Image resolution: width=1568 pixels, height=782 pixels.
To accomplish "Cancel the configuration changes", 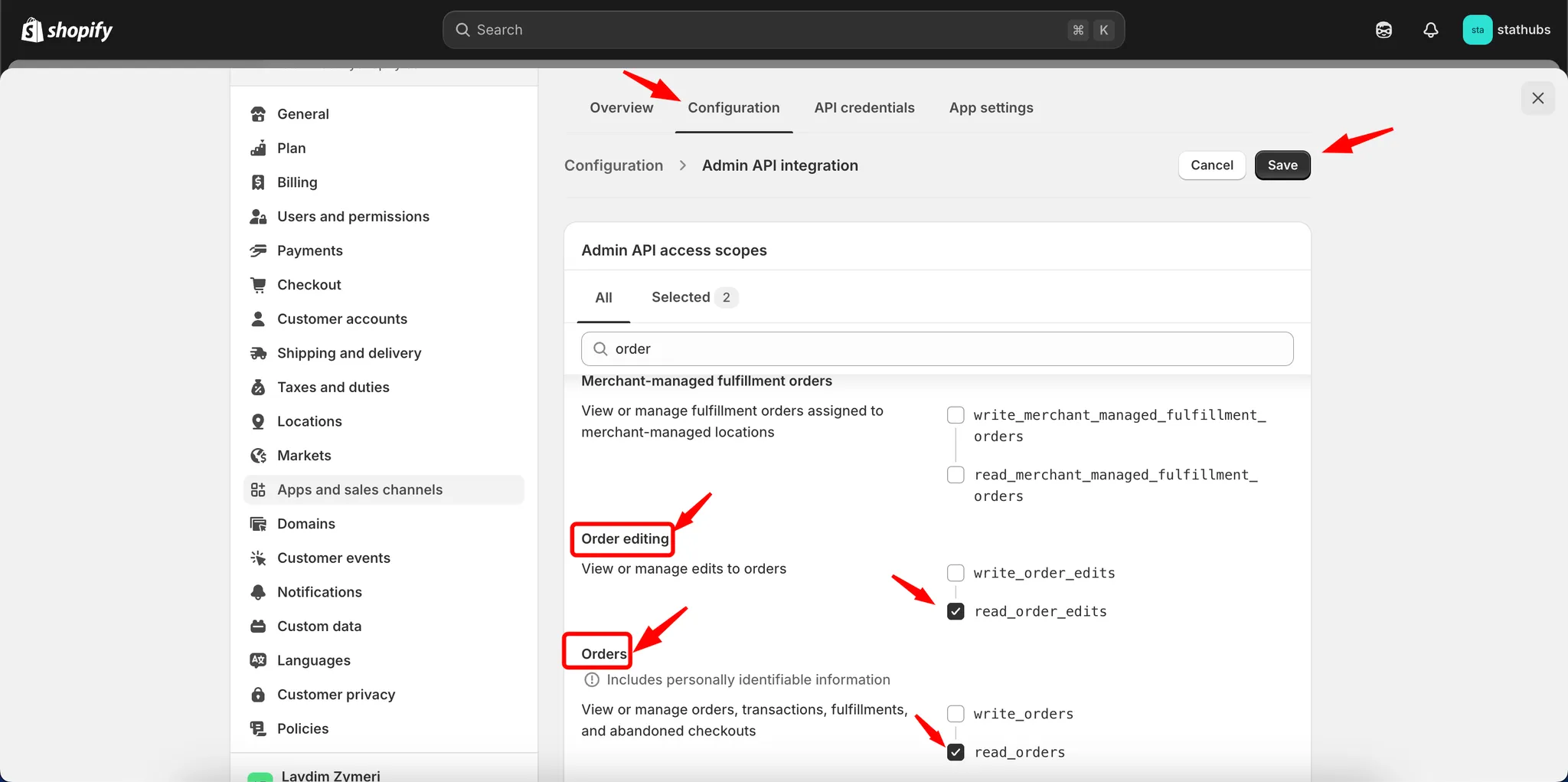I will click(1212, 165).
